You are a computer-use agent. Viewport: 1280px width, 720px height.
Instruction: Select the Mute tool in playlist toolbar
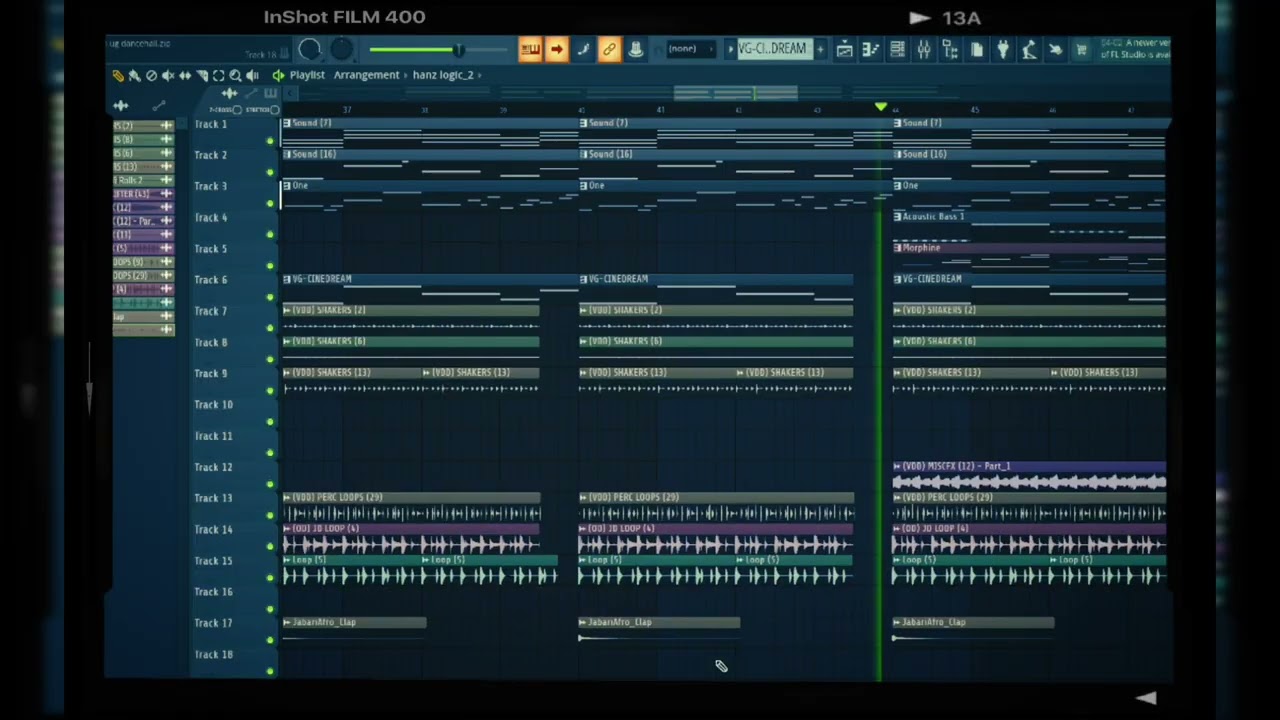(x=168, y=76)
